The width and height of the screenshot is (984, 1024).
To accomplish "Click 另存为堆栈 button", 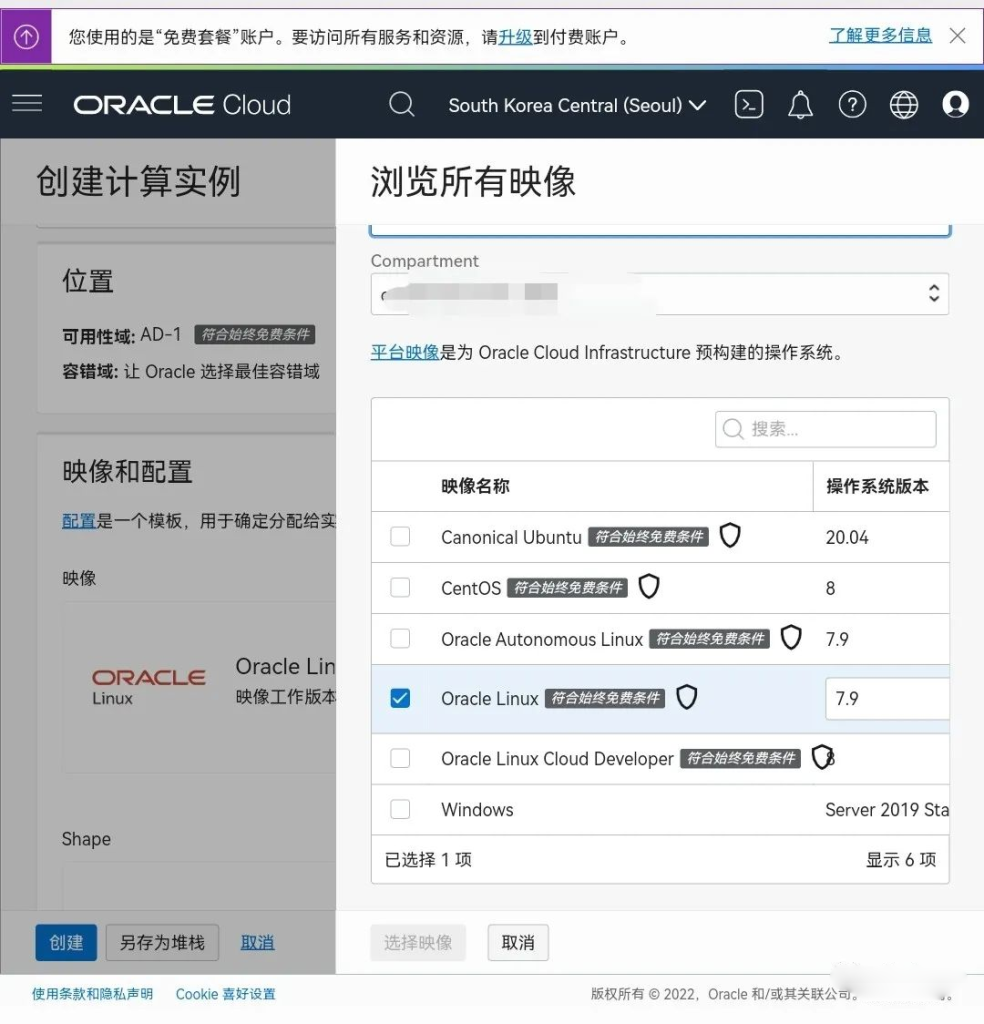I will [x=162, y=942].
